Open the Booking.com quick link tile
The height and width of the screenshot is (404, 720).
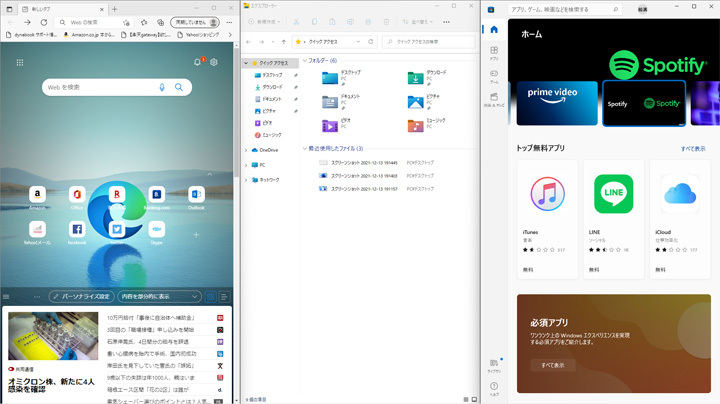click(157, 197)
